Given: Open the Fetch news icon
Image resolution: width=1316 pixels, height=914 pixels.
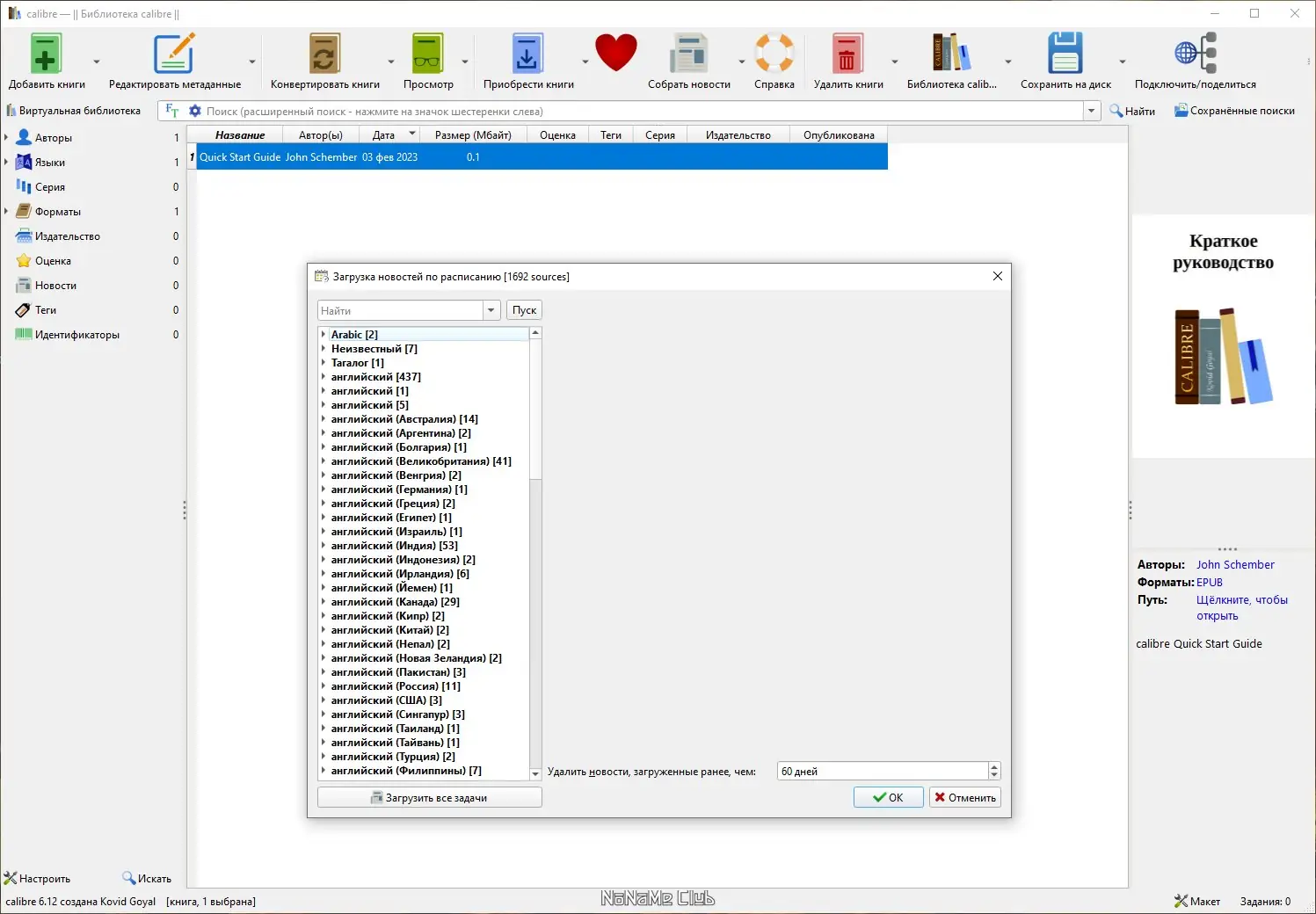Looking at the screenshot, I should point(688,54).
